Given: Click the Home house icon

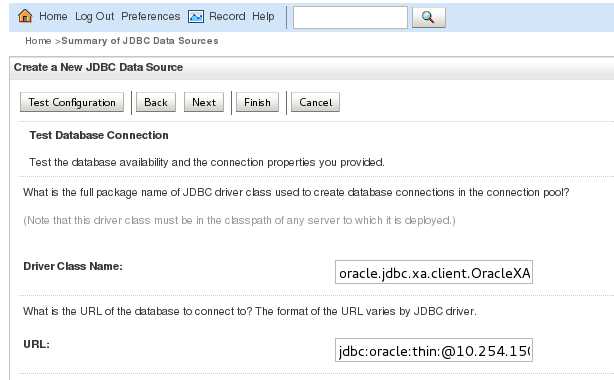Looking at the screenshot, I should (x=25, y=16).
